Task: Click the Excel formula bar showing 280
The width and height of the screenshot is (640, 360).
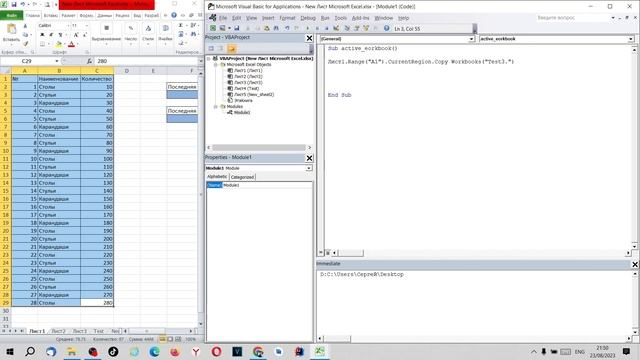Action: pyautogui.click(x=146, y=61)
